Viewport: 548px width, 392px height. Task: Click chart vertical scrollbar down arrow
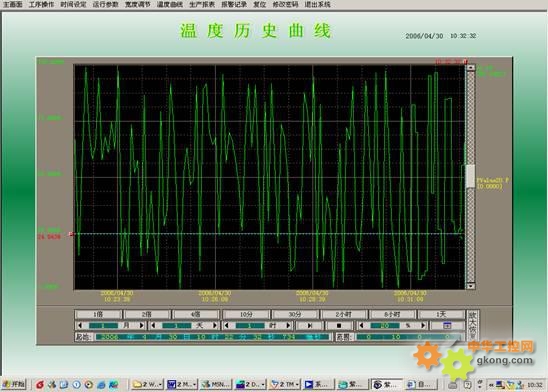pyautogui.click(x=471, y=286)
